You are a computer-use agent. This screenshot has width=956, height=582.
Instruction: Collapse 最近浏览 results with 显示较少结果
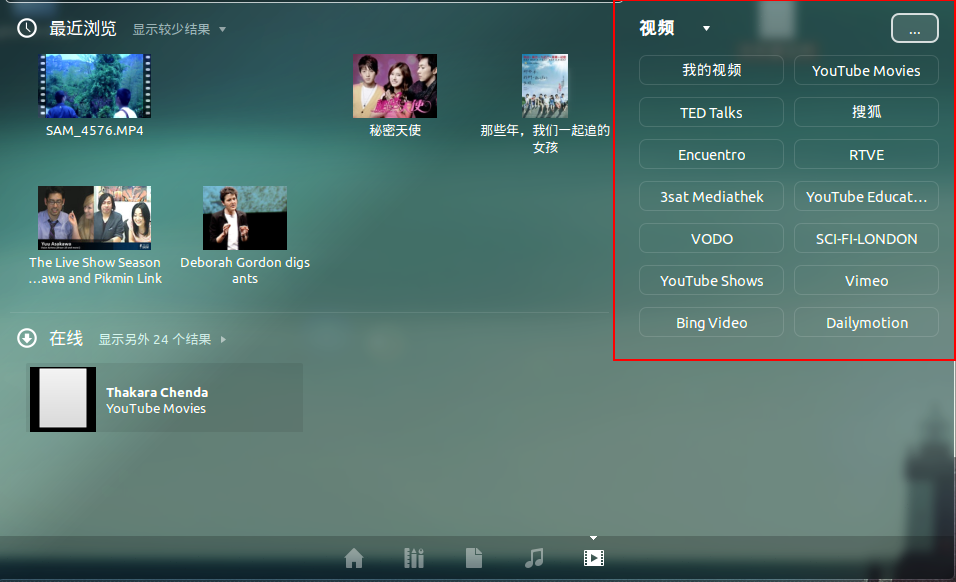(x=179, y=29)
